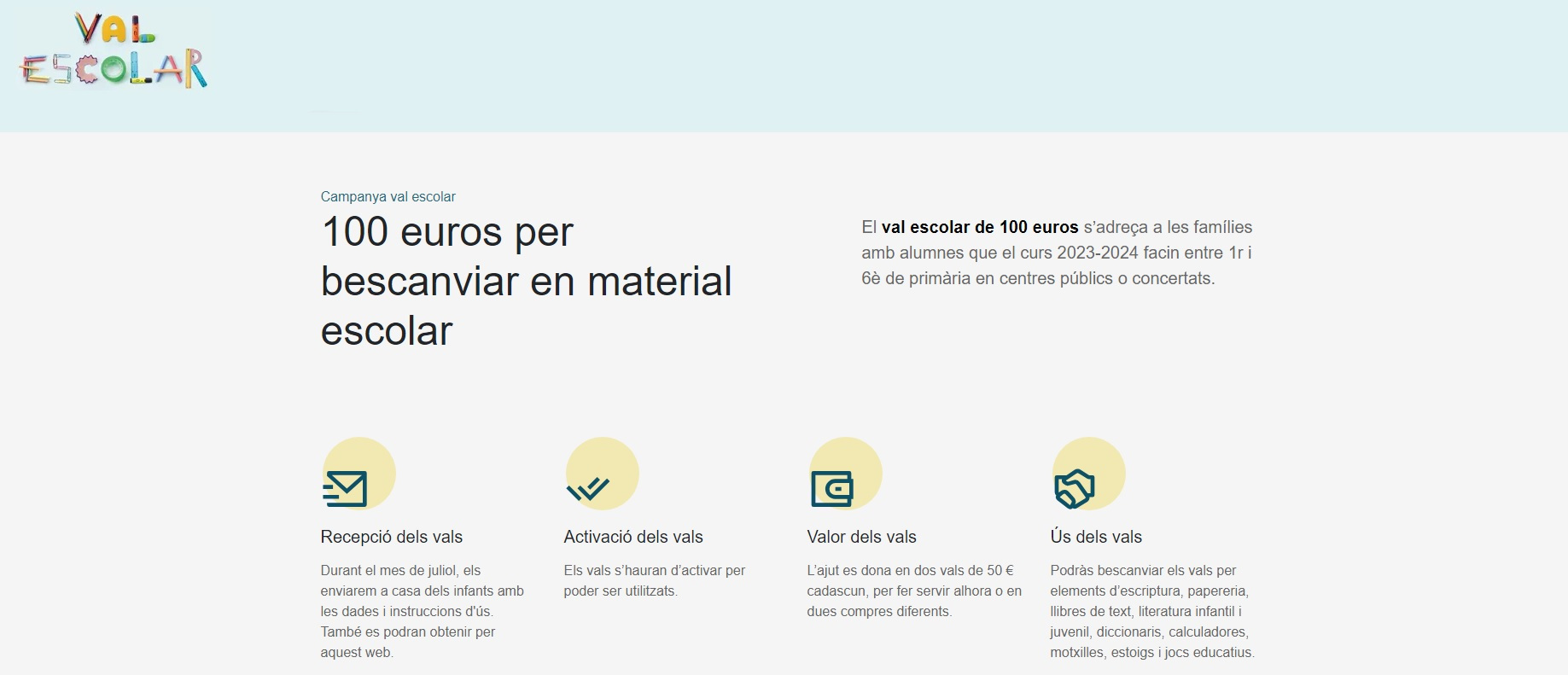
Task: Click the envelope icon for Recepció dels vals
Action: tap(347, 488)
